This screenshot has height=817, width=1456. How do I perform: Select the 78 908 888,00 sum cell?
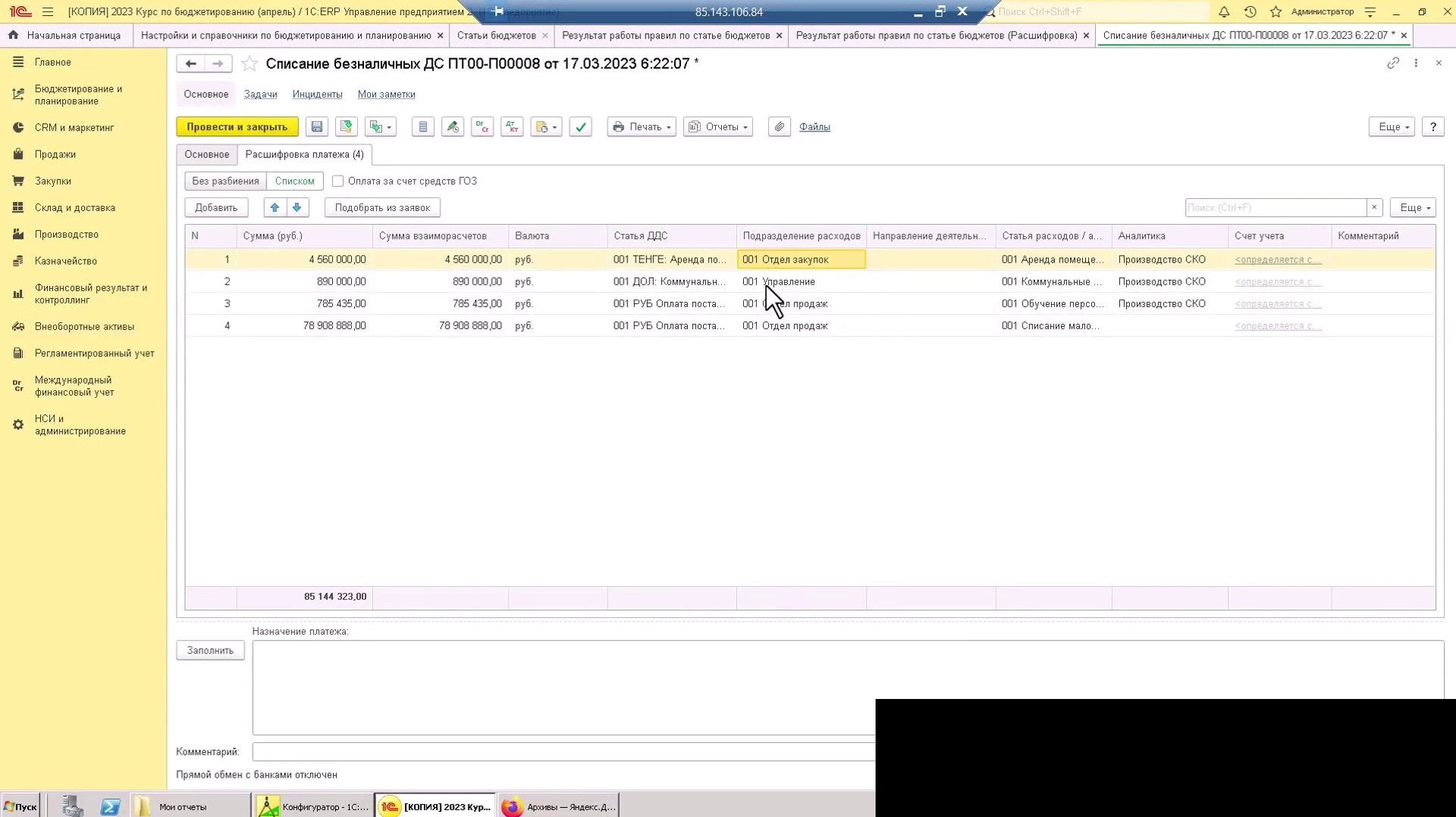(303, 326)
